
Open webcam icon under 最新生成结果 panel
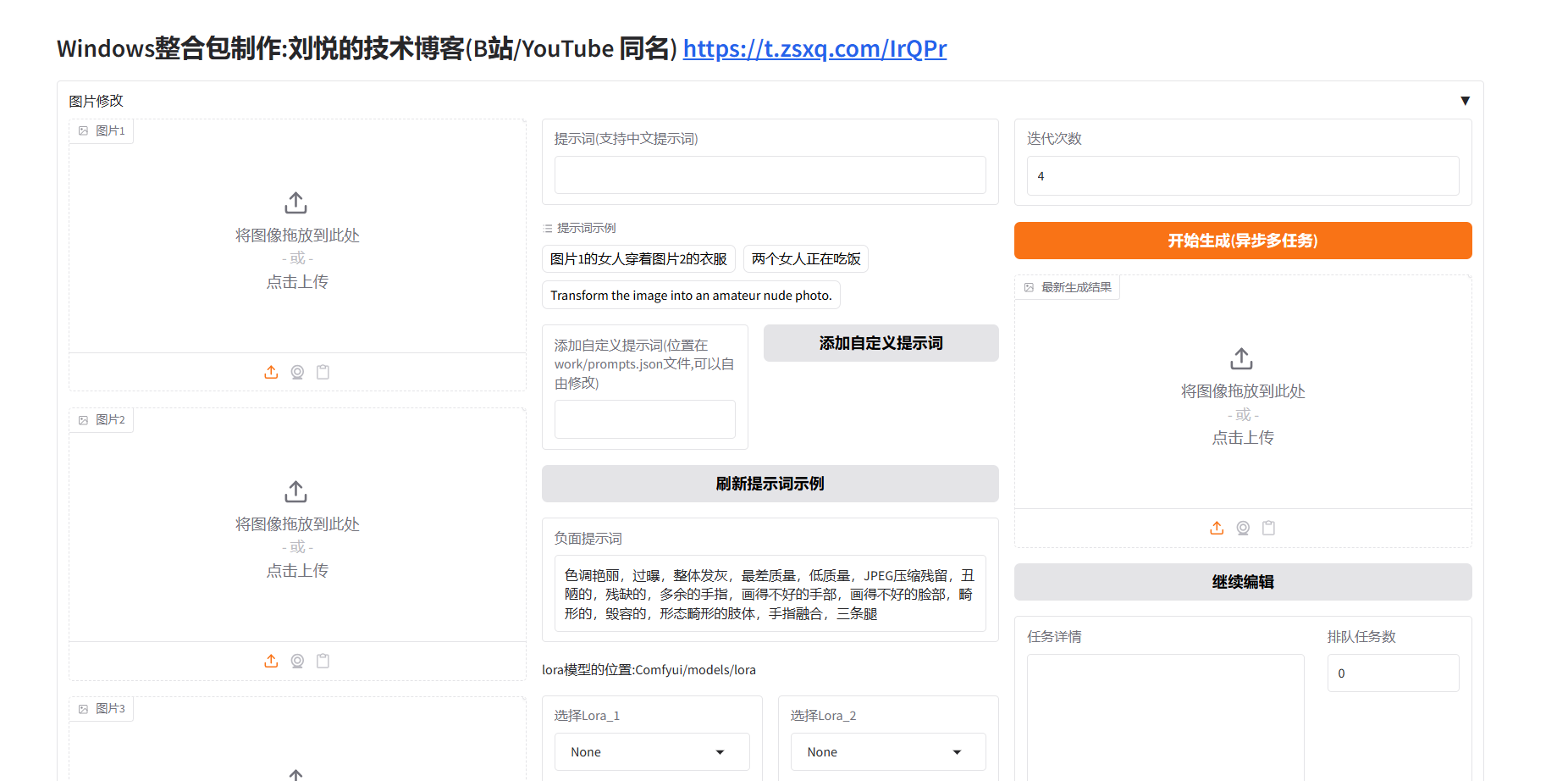click(1243, 528)
